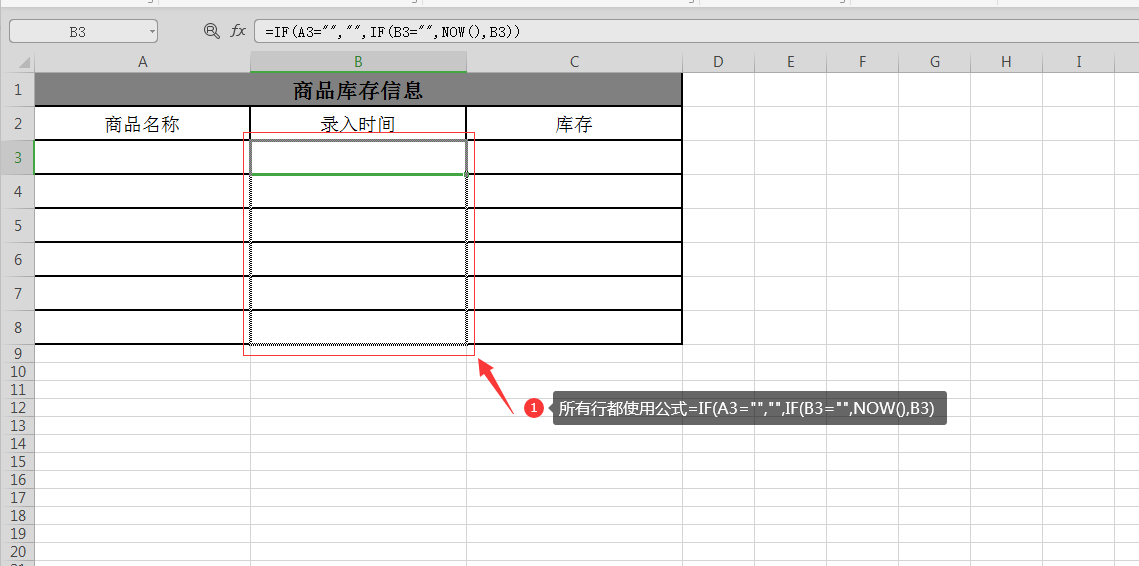This screenshot has width=1139, height=566.
Task: Select cell C8 in 库存 column
Action: pos(574,327)
